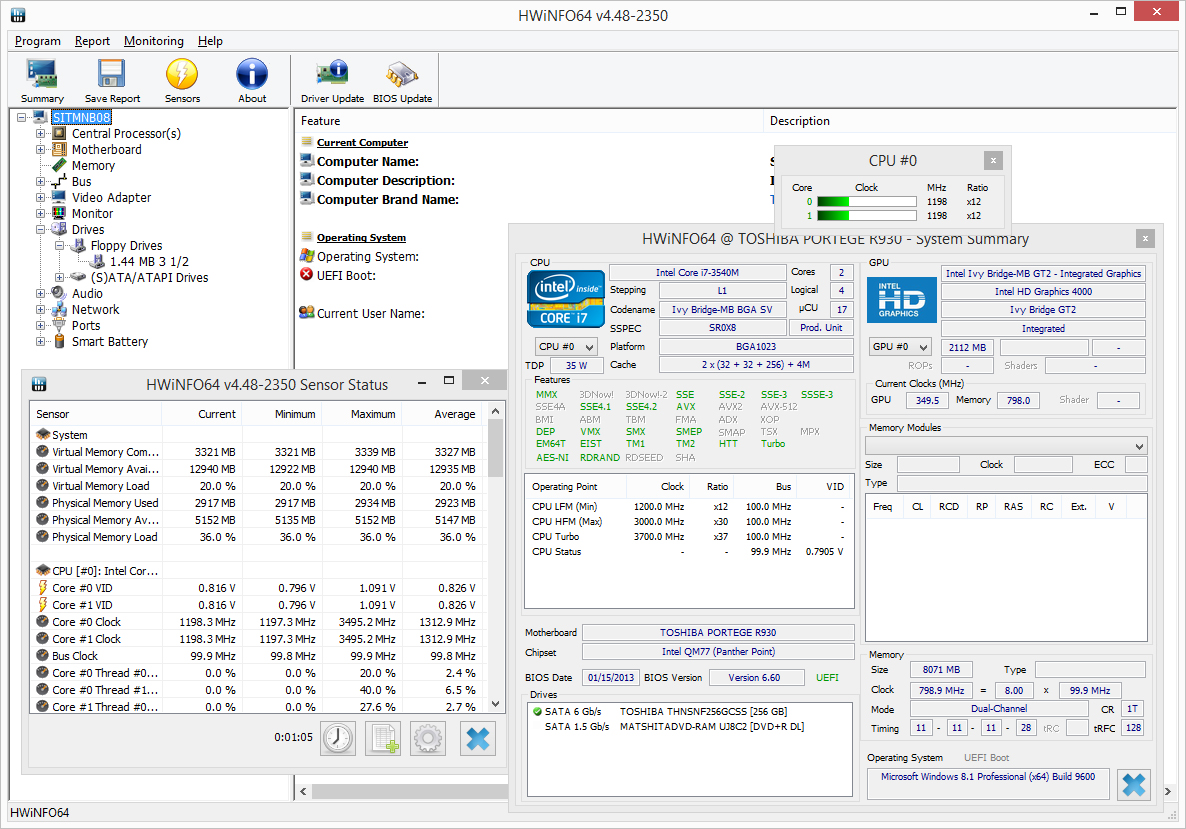Click the Operating System heading link
Screen dimensions: 1186x829
[x=362, y=238]
